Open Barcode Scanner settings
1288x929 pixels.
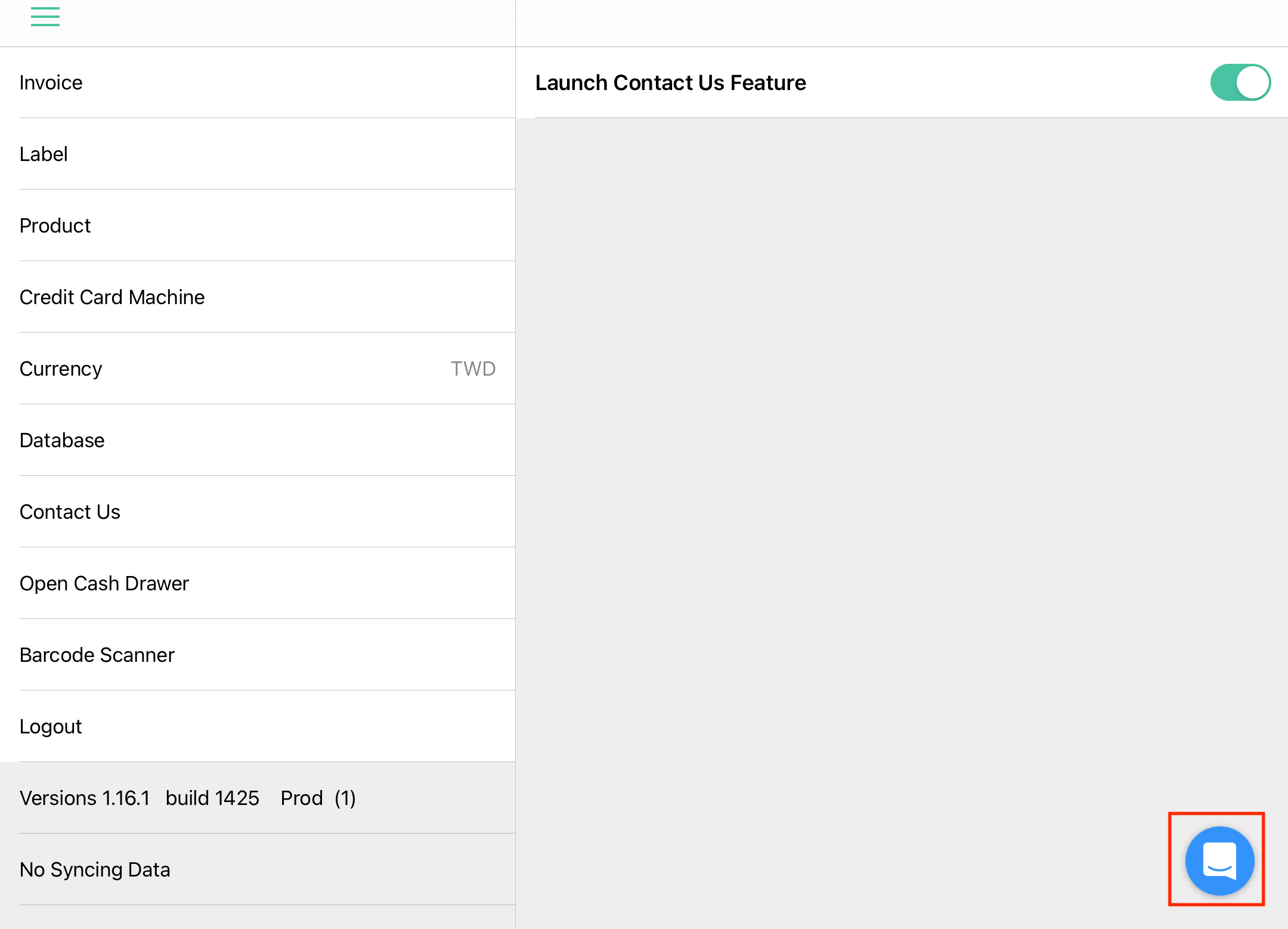[258, 655]
